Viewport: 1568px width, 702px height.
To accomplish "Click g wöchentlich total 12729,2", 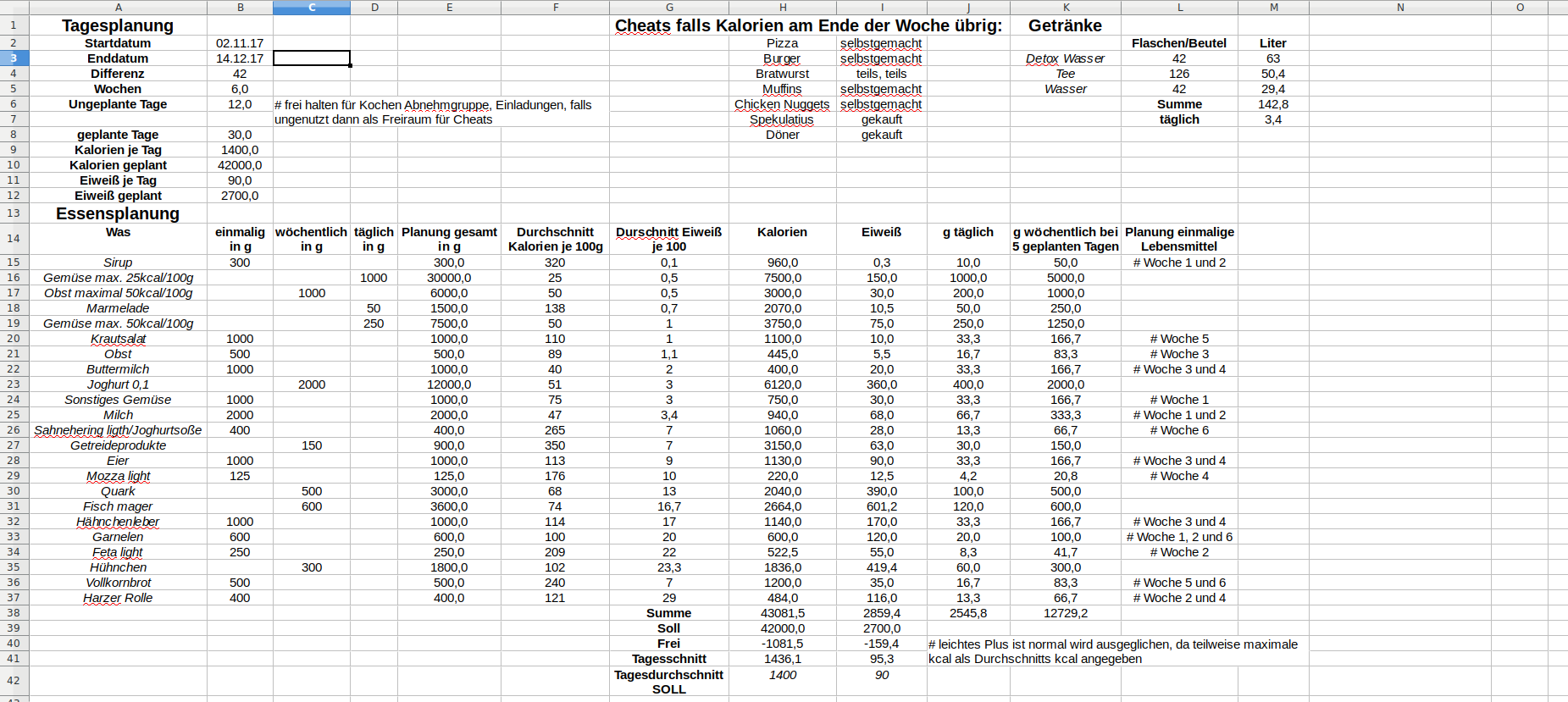I will click(x=1065, y=613).
